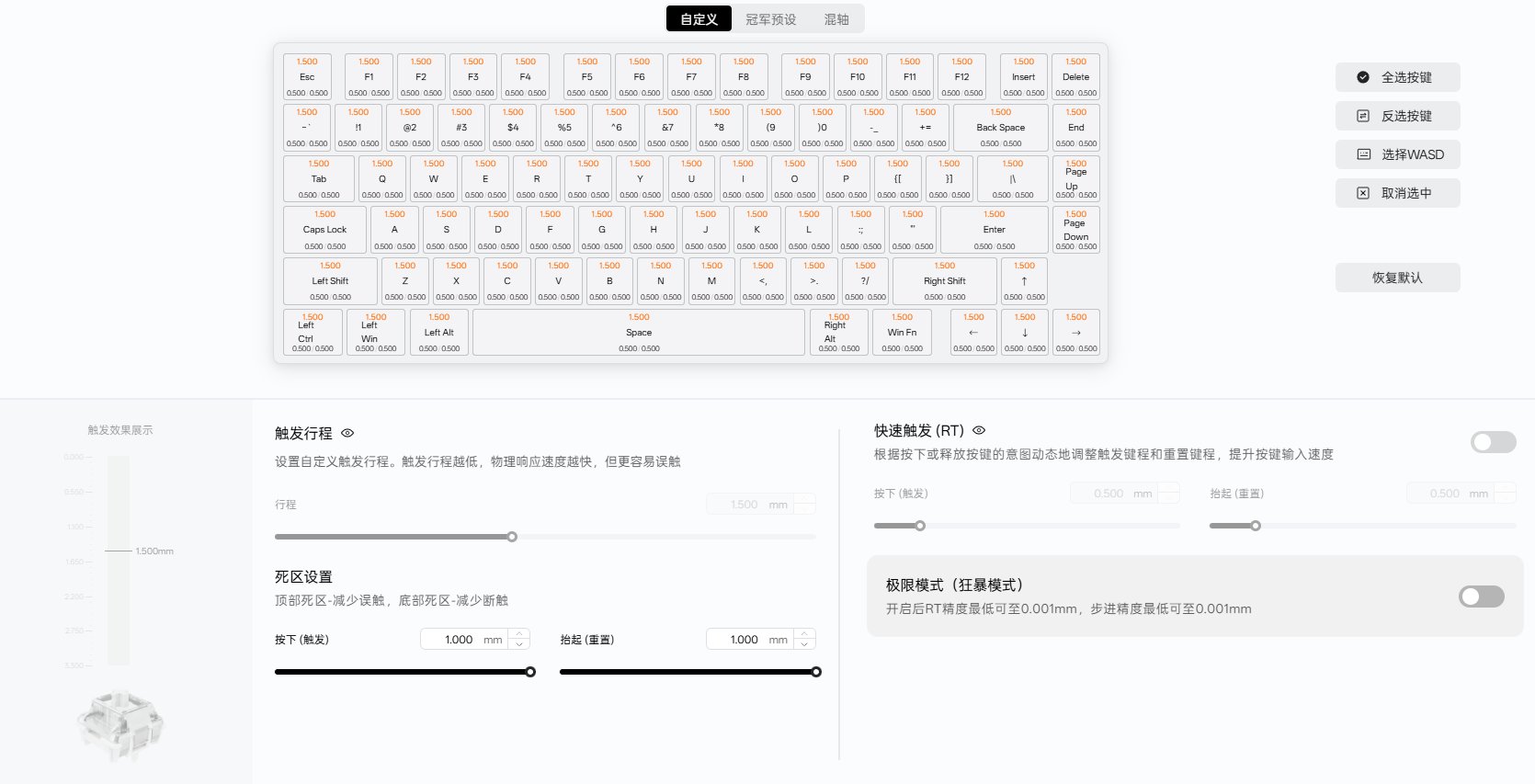Select the Win Fn key

(903, 333)
